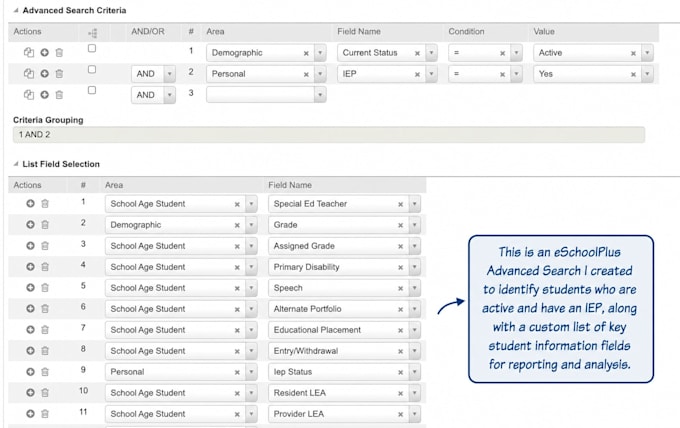The width and height of the screenshot is (680, 428).
Task: Copy criteria row 1 using its copy icon
Action: coord(29,52)
